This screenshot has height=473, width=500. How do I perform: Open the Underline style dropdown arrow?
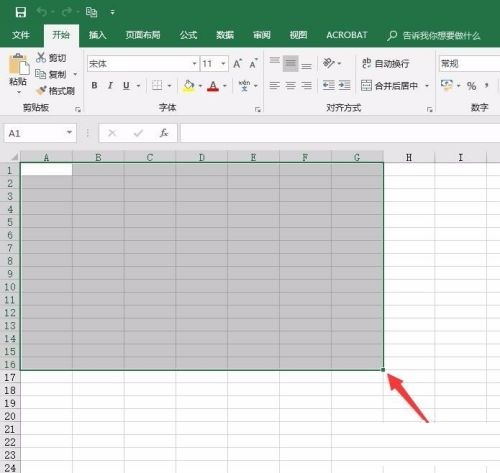click(138, 86)
